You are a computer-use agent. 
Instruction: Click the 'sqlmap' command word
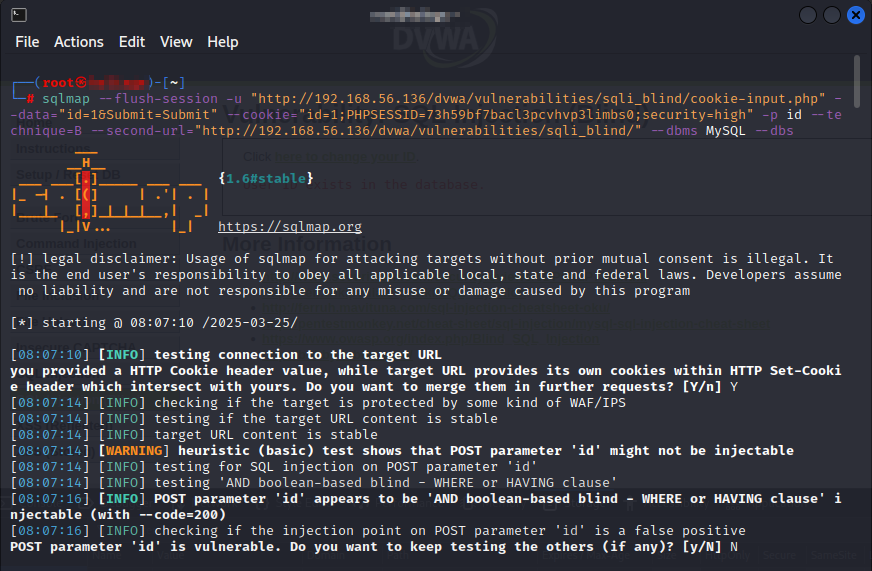tap(66, 99)
